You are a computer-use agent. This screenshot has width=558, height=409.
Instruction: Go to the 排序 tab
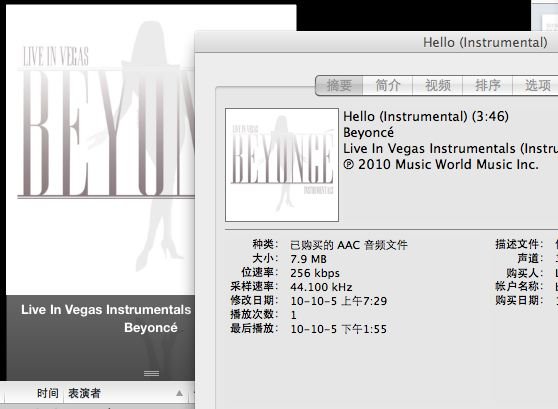487,85
